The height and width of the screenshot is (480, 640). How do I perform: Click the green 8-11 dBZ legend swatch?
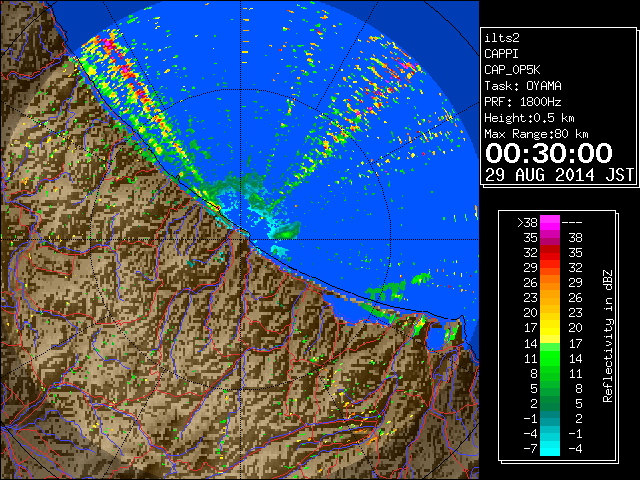coord(550,373)
